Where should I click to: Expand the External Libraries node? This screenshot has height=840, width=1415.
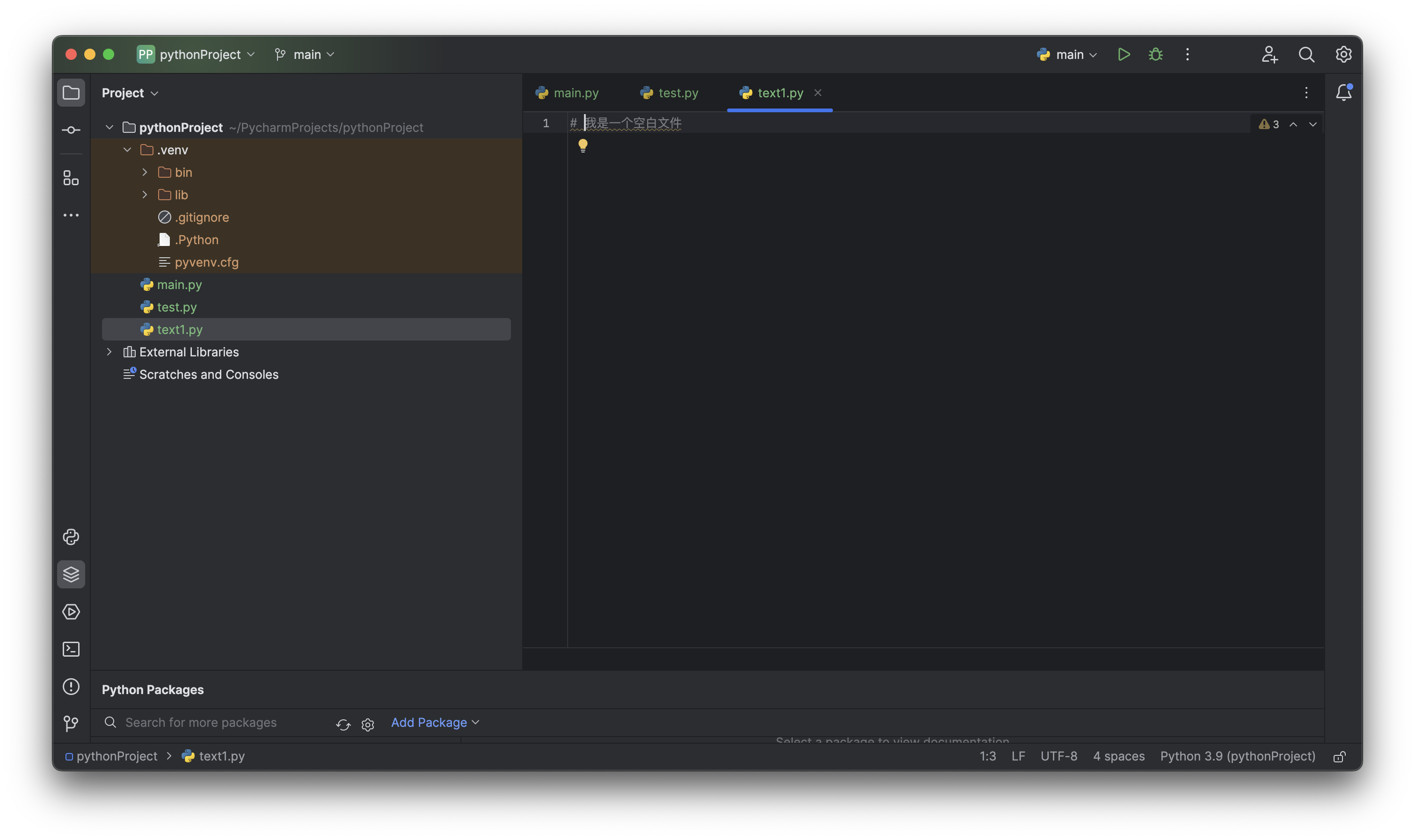(109, 352)
